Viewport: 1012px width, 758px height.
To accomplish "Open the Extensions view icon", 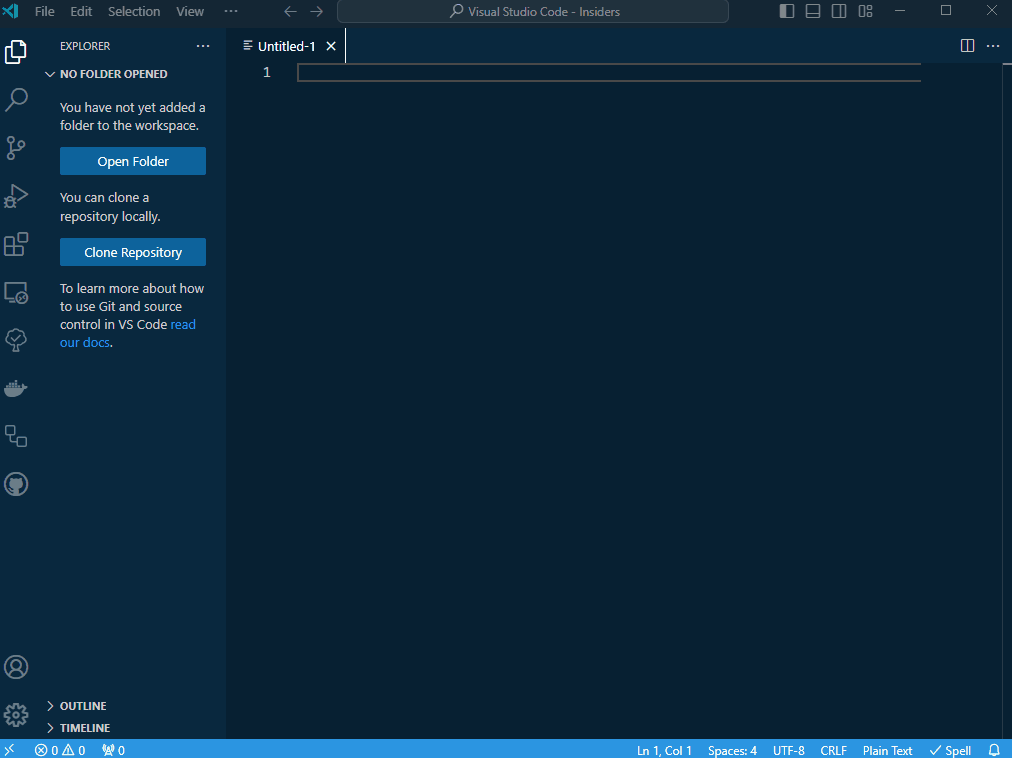I will (15, 244).
